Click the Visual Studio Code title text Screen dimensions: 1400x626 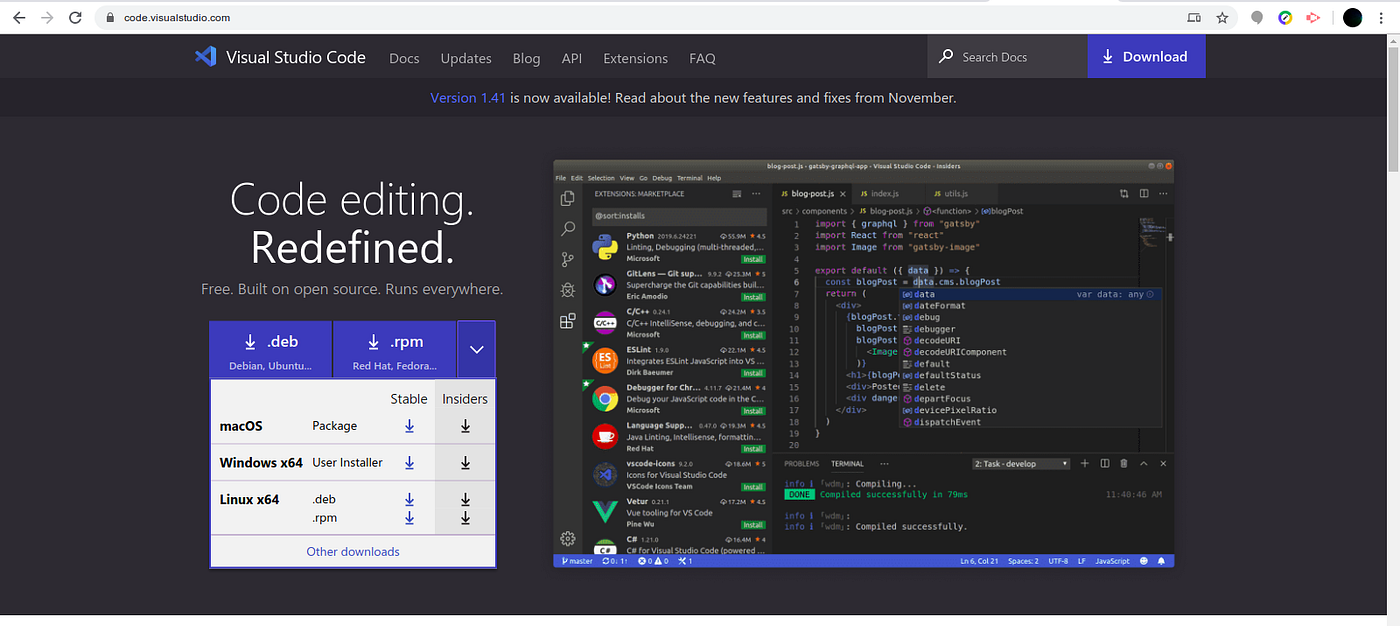296,57
